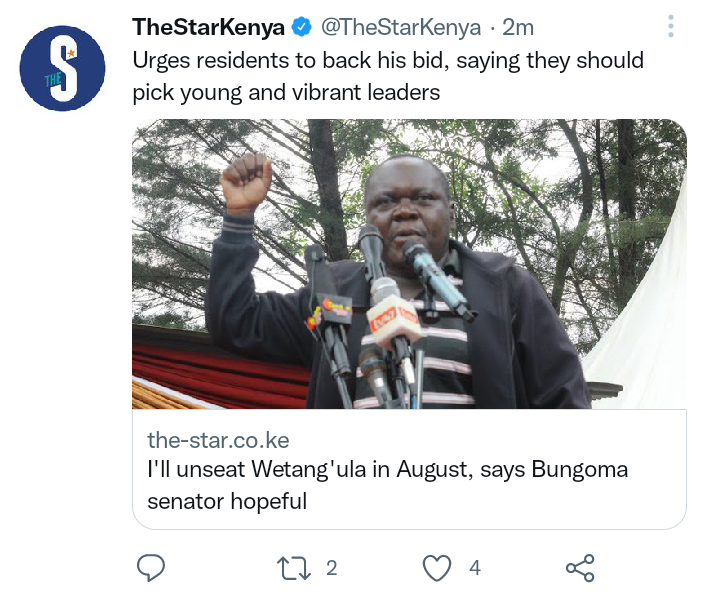Click the blue verified badge
Viewport: 708px width, 600px height.
click(301, 27)
